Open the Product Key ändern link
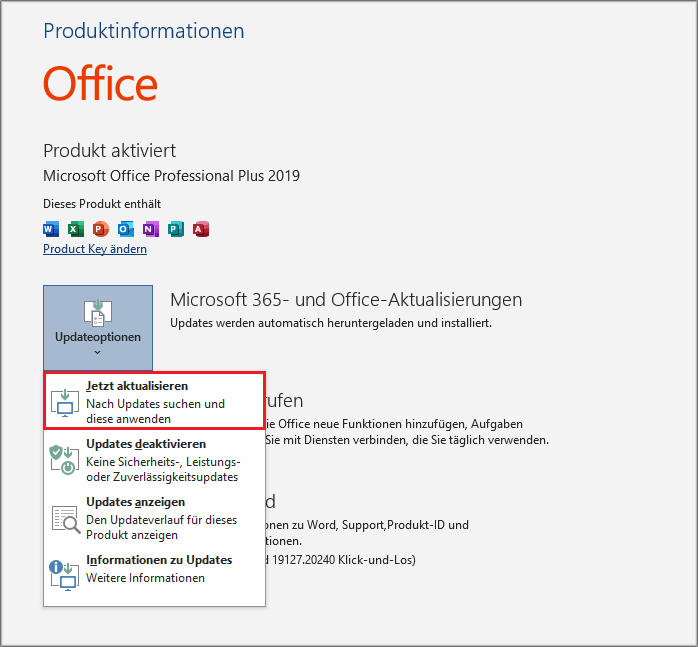This screenshot has height=647, width=698. [95, 249]
